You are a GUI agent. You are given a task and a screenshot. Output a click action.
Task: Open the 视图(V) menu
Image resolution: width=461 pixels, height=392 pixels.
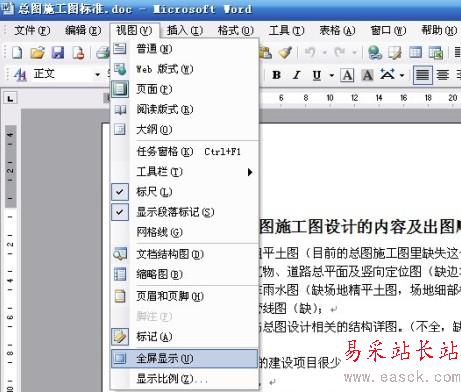134,31
